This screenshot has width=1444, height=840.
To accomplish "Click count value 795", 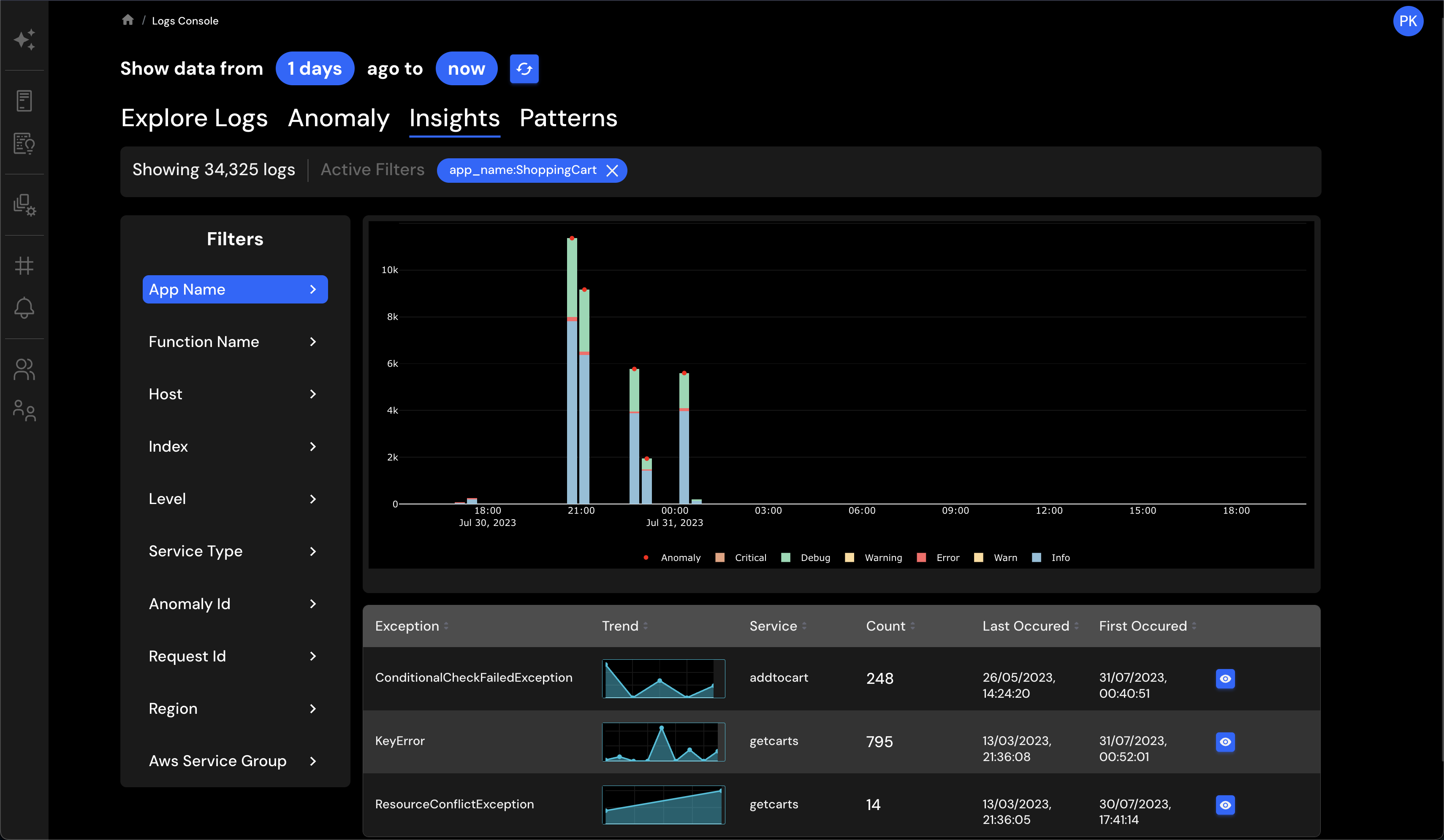I will (879, 742).
